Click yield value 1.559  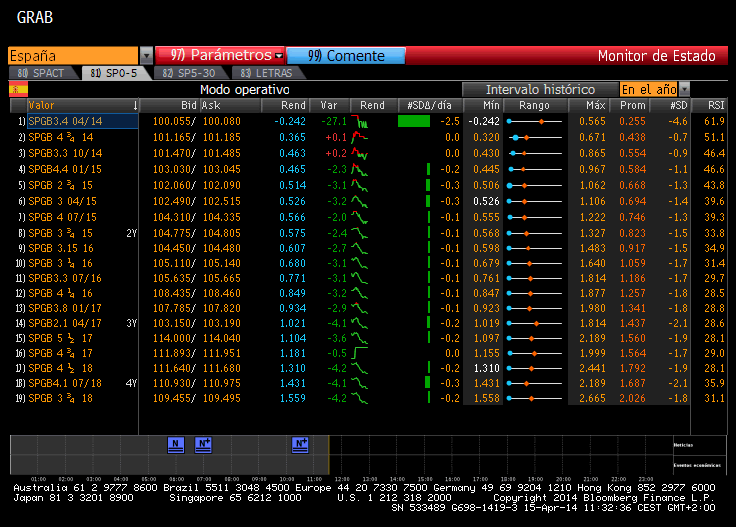(x=292, y=398)
